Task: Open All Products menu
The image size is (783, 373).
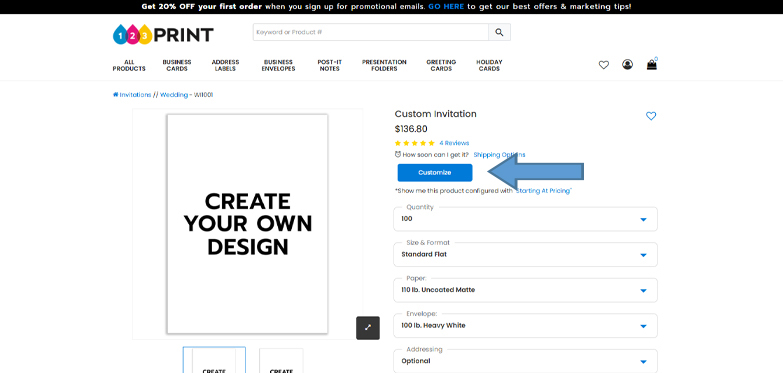Action: pyautogui.click(x=129, y=65)
